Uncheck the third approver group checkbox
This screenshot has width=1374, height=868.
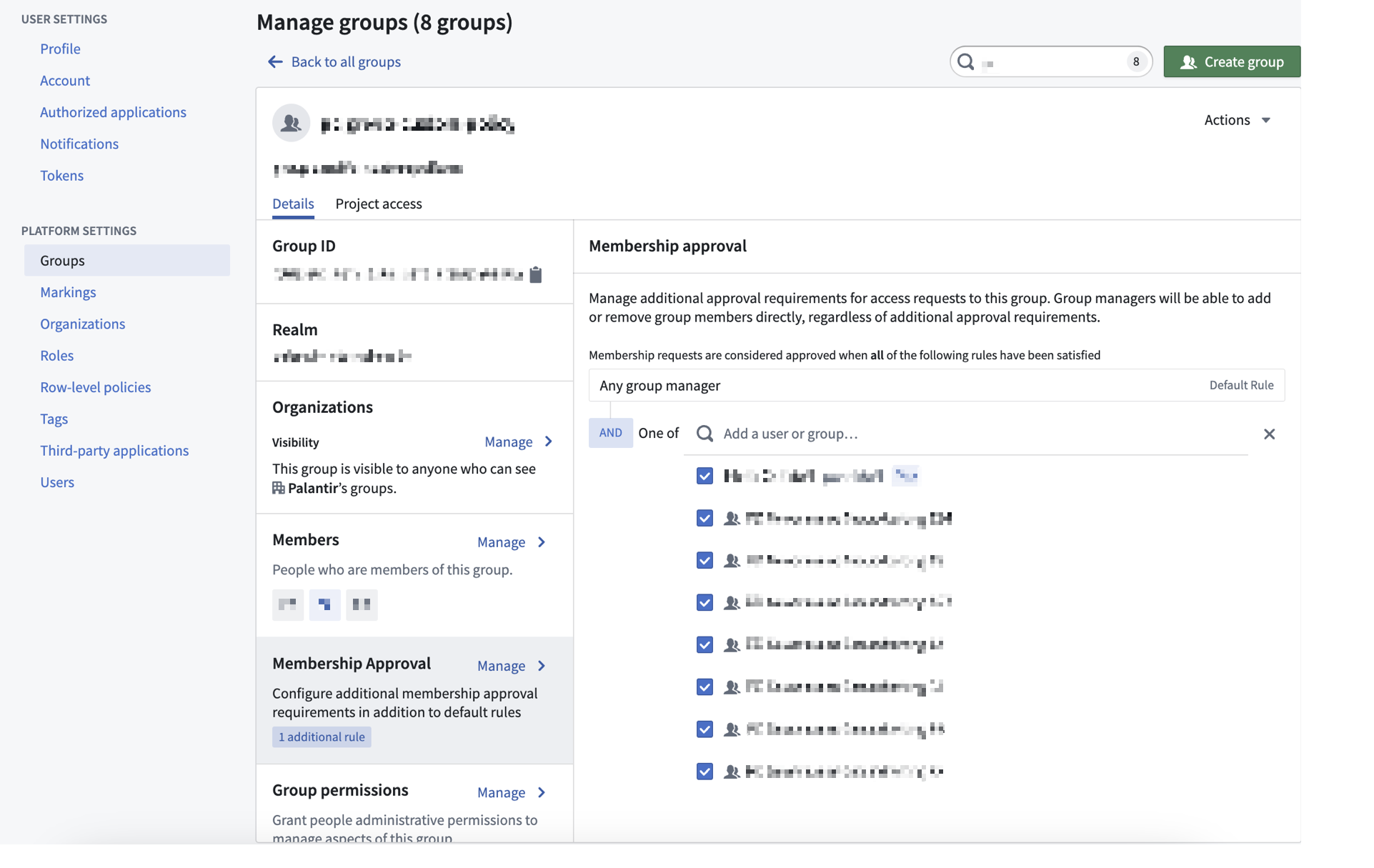pyautogui.click(x=705, y=561)
